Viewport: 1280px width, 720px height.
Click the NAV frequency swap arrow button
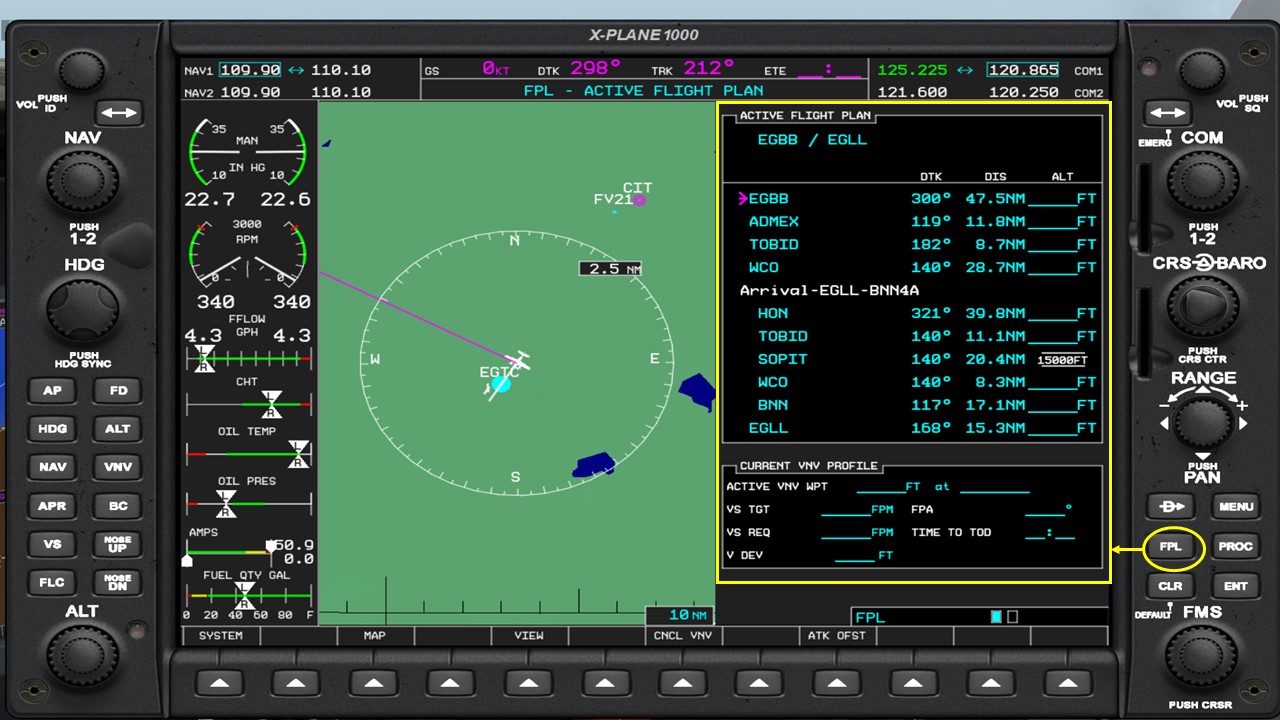119,113
